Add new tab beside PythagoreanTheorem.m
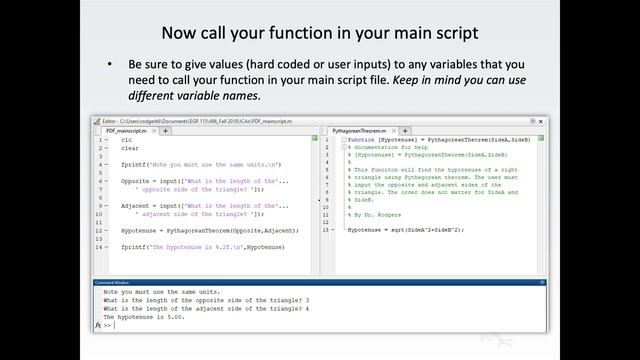This screenshot has width=640, height=360. tap(405, 131)
